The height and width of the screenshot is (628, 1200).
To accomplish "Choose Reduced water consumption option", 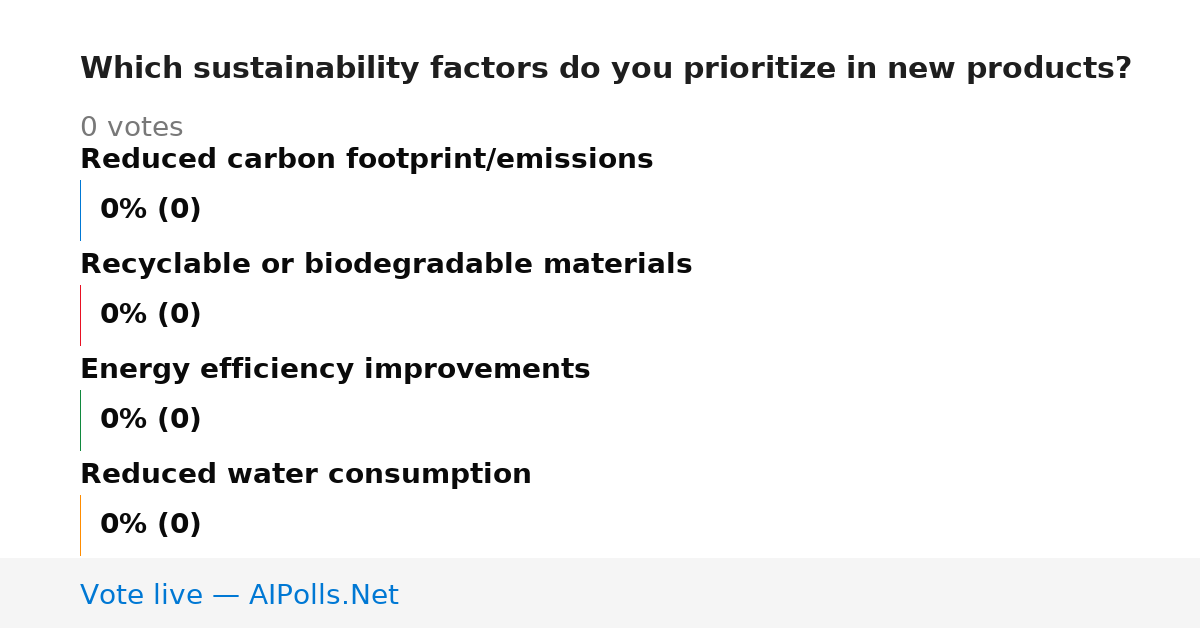I will coord(305,475).
